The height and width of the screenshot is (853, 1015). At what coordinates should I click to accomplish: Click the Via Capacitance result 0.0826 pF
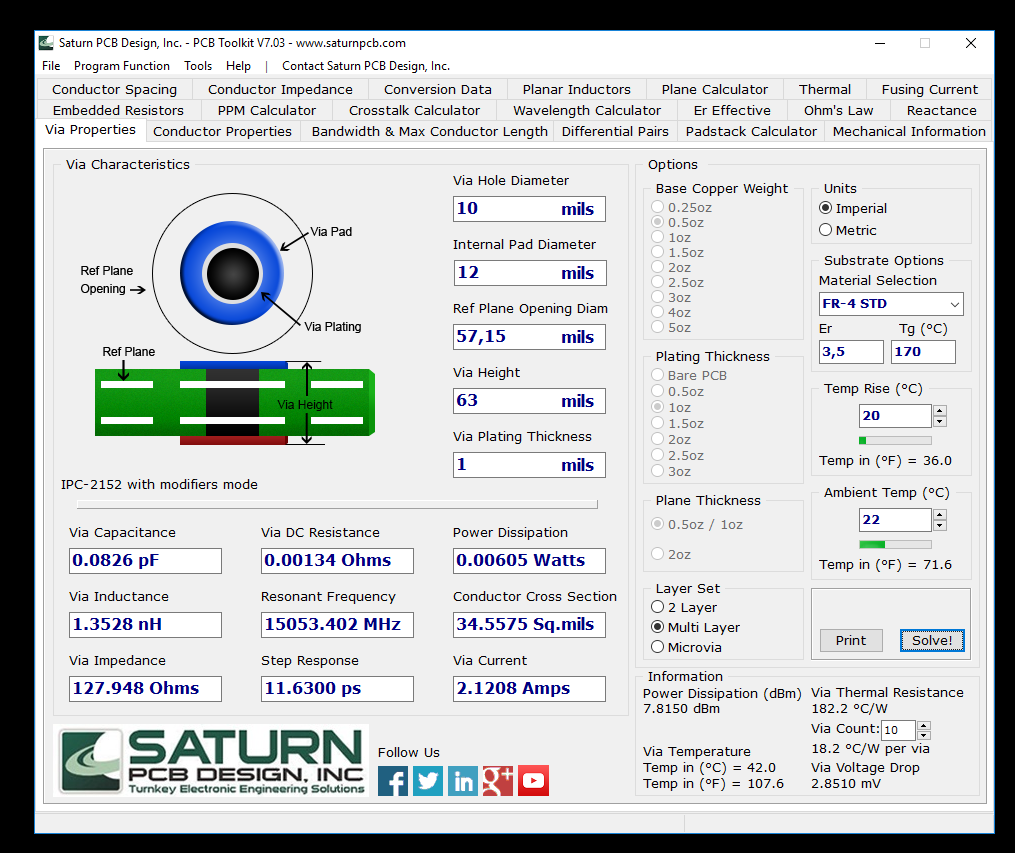(x=145, y=560)
